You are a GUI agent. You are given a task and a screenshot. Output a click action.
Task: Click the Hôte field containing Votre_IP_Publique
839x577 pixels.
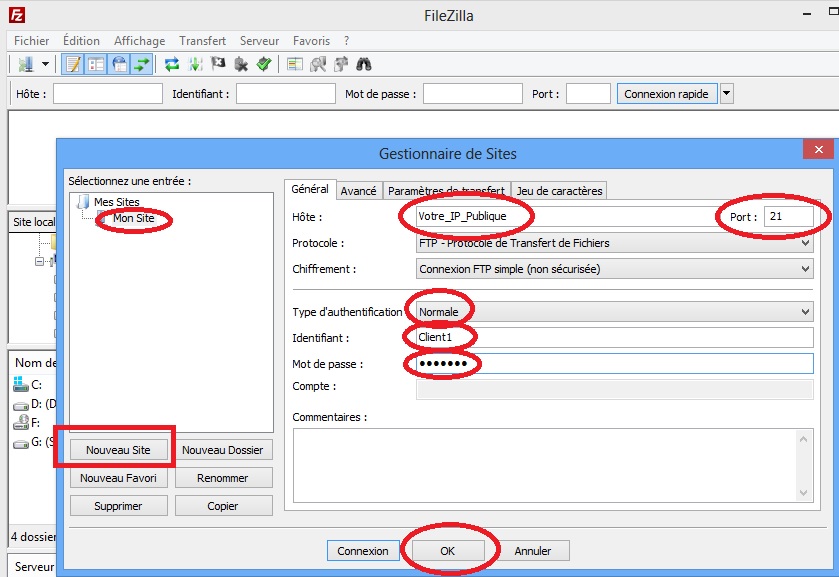click(x=563, y=217)
